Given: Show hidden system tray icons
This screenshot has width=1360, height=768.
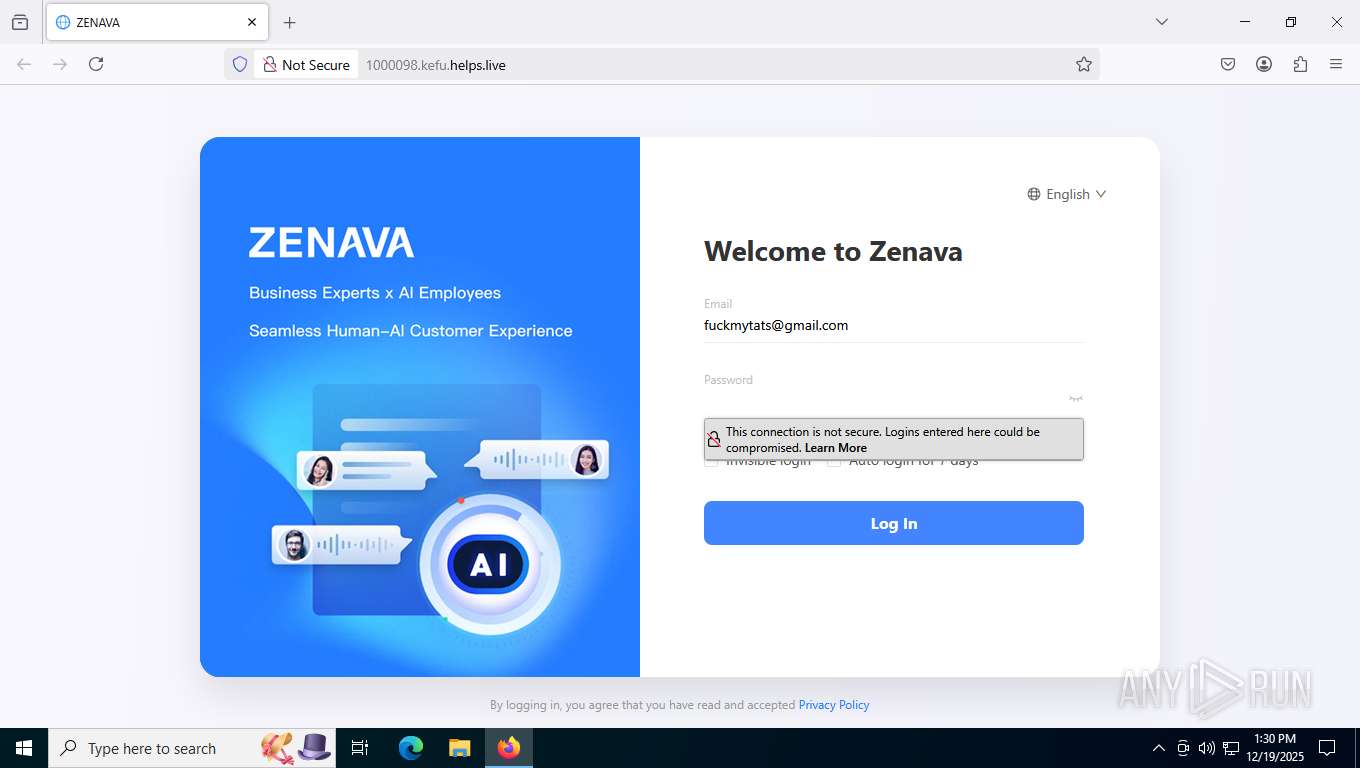Looking at the screenshot, I should pos(1159,748).
